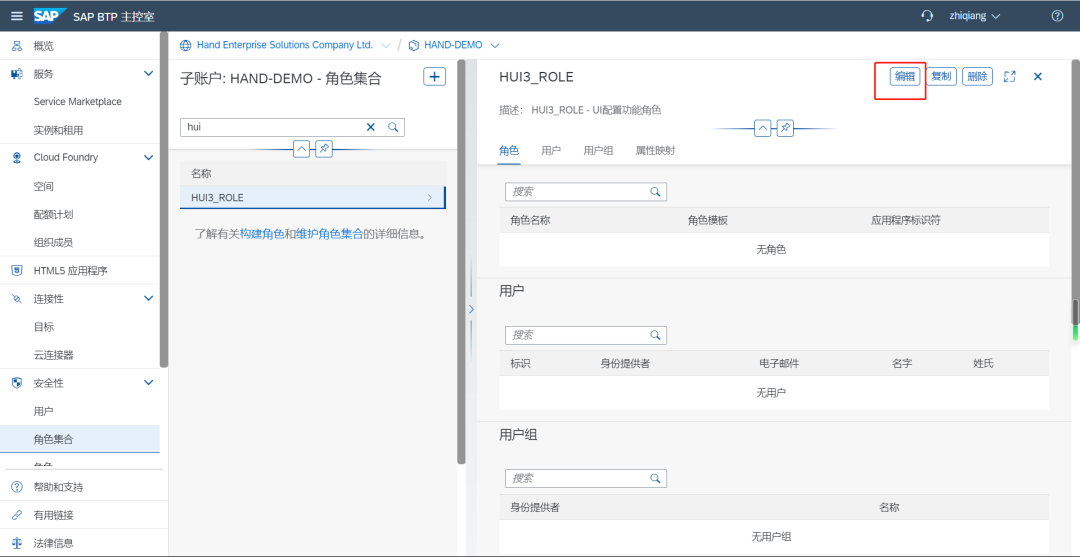This screenshot has height=557, width=1080.
Task: Click the 概览 sidebar icon
Action: (17, 46)
